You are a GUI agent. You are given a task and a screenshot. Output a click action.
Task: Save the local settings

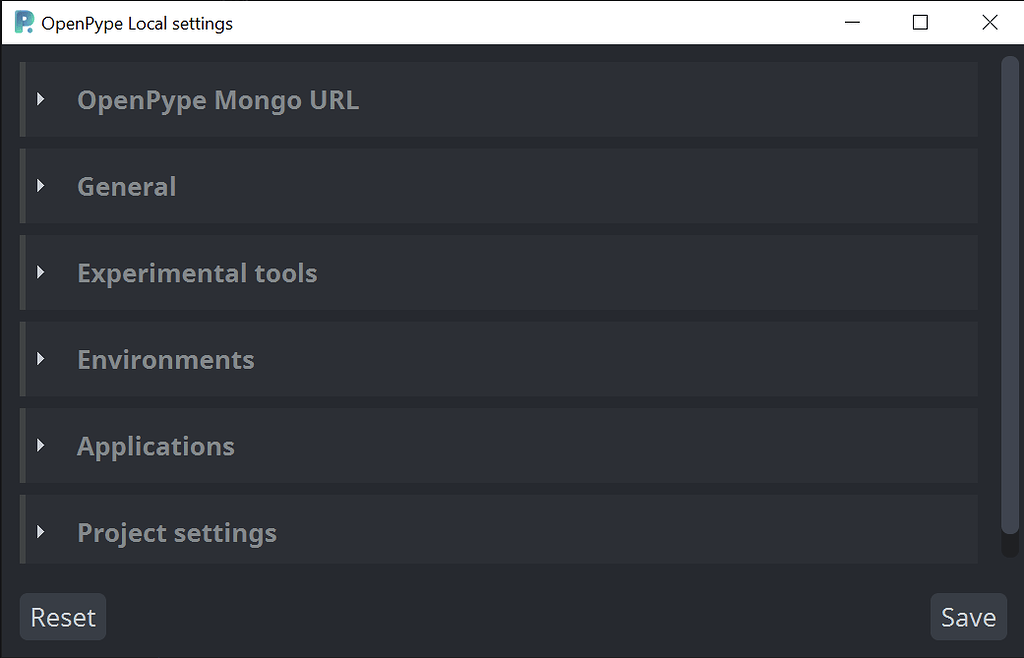pos(968,616)
